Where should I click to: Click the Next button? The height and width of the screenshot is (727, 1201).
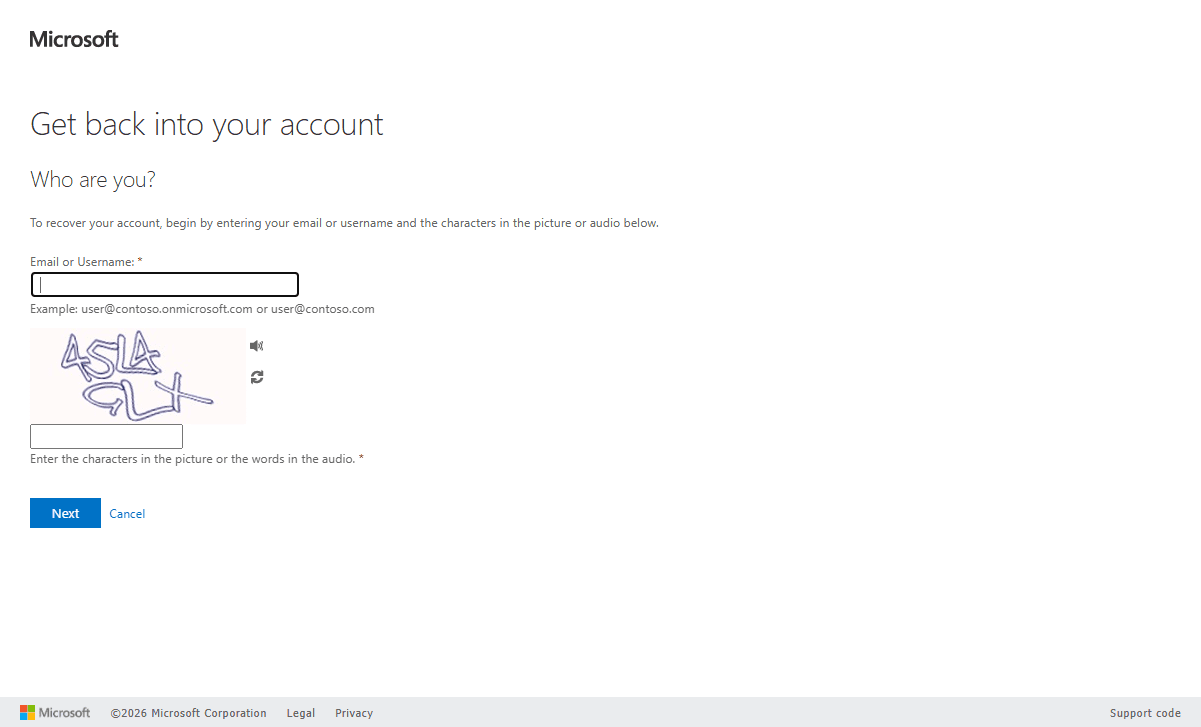(65, 513)
